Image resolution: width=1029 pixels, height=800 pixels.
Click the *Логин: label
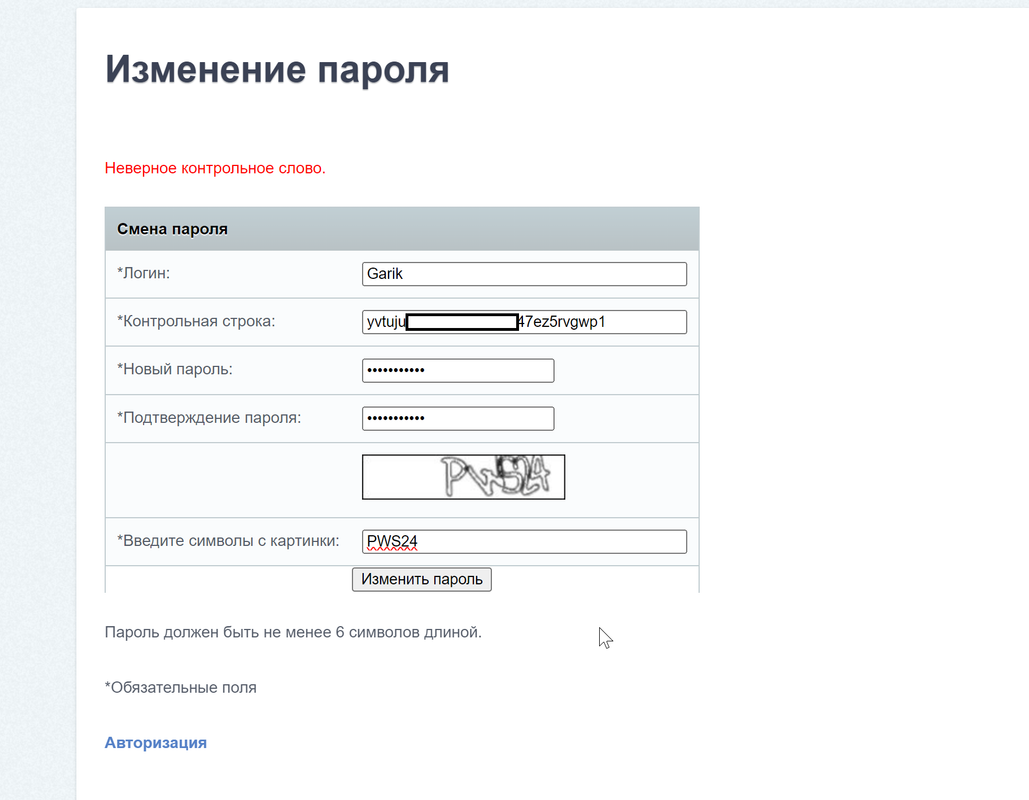(144, 273)
